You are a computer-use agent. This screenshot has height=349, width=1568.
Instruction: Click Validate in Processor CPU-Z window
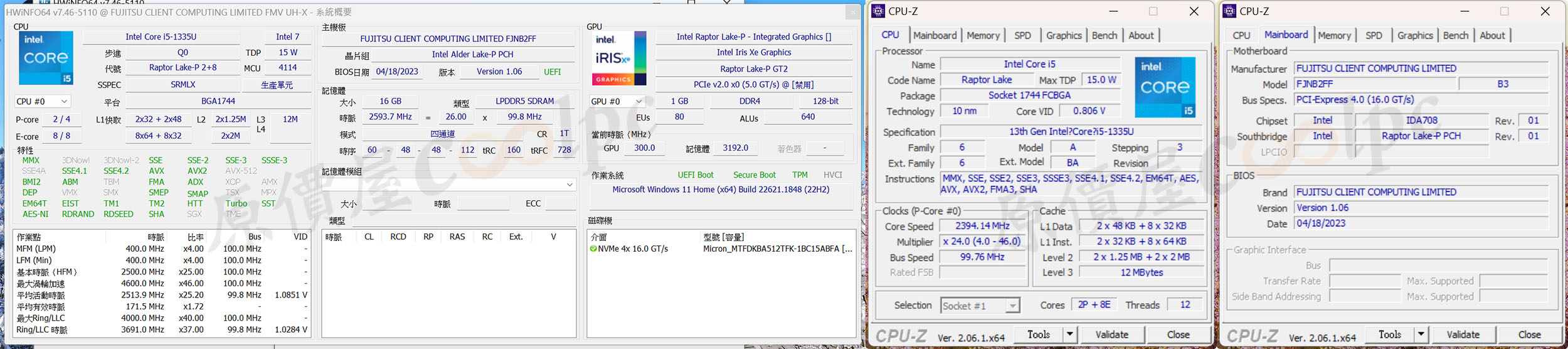point(1112,335)
